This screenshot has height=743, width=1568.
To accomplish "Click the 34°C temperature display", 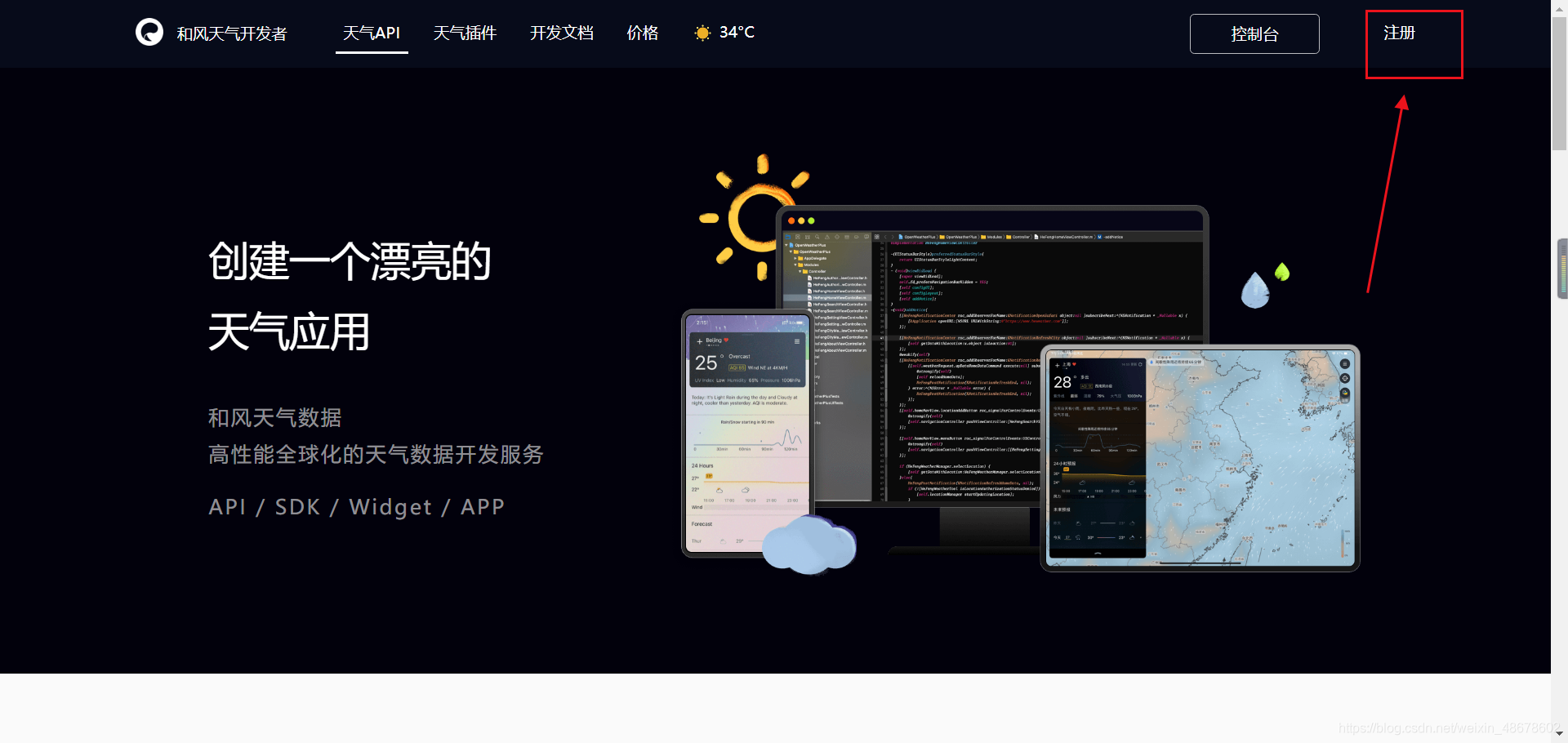I will pyautogui.click(x=737, y=32).
